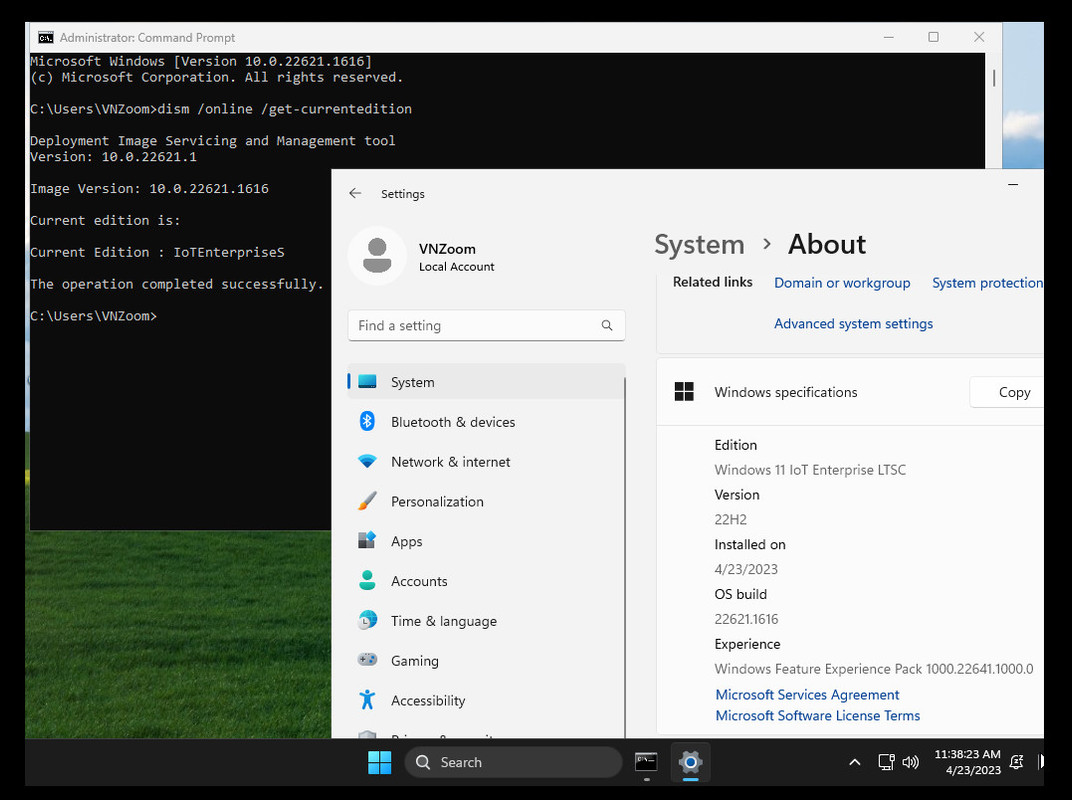Image resolution: width=1072 pixels, height=800 pixels.
Task: Open Accessibility settings category
Action: click(x=486, y=700)
